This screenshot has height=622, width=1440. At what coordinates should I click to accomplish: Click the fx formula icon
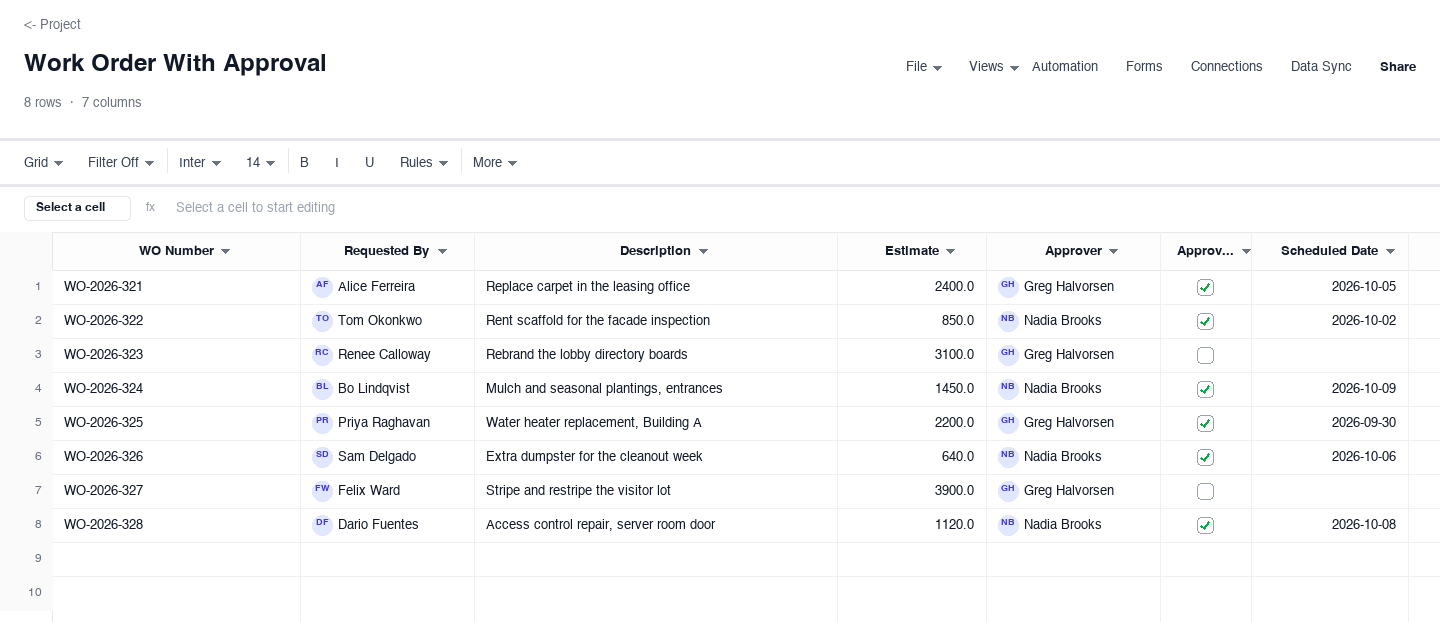(150, 207)
